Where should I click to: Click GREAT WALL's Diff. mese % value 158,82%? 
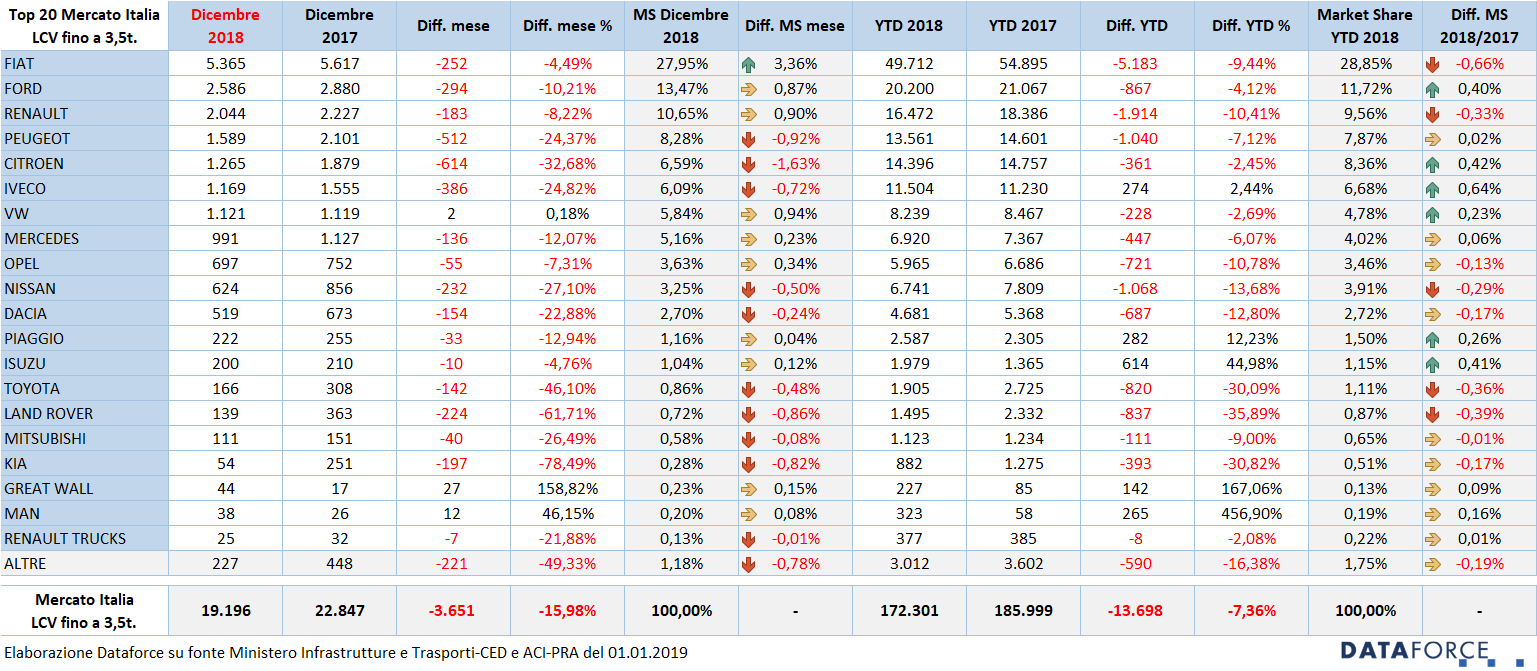567,489
